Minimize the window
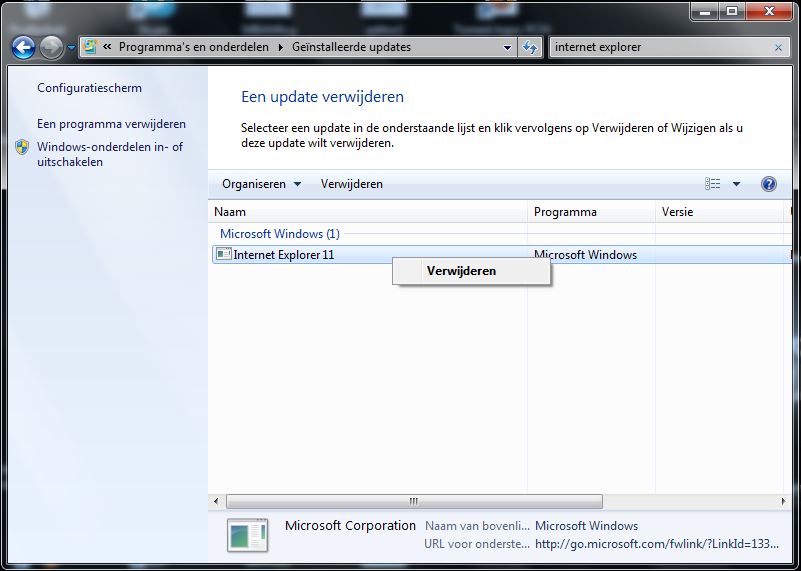The height and width of the screenshot is (571, 801). point(705,11)
